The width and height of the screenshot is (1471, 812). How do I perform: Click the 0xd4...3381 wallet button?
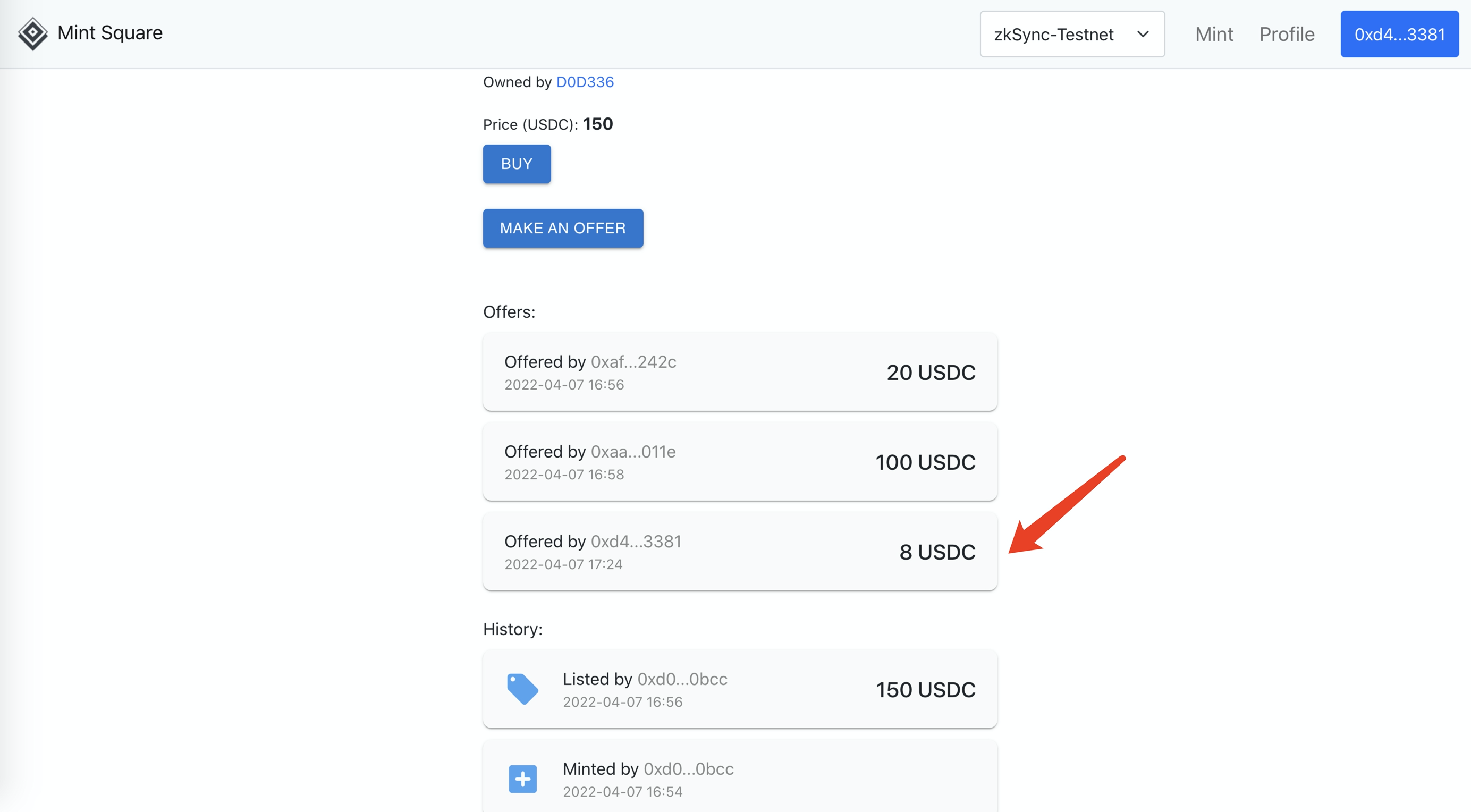point(1399,34)
